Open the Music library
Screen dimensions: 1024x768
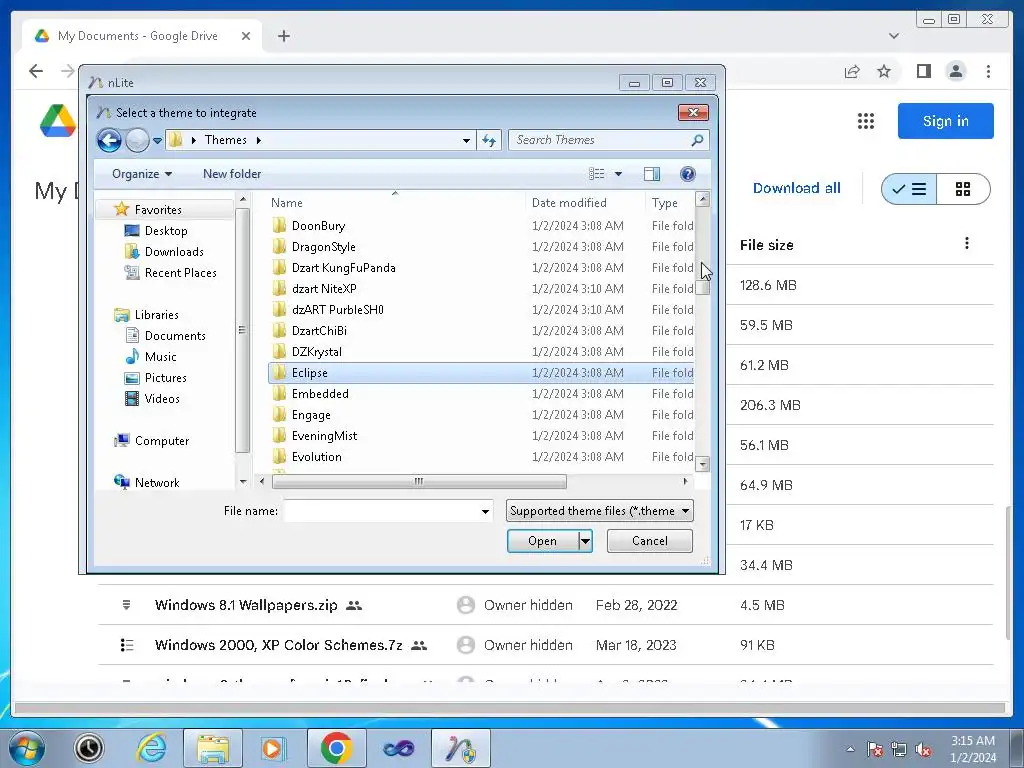(x=160, y=357)
